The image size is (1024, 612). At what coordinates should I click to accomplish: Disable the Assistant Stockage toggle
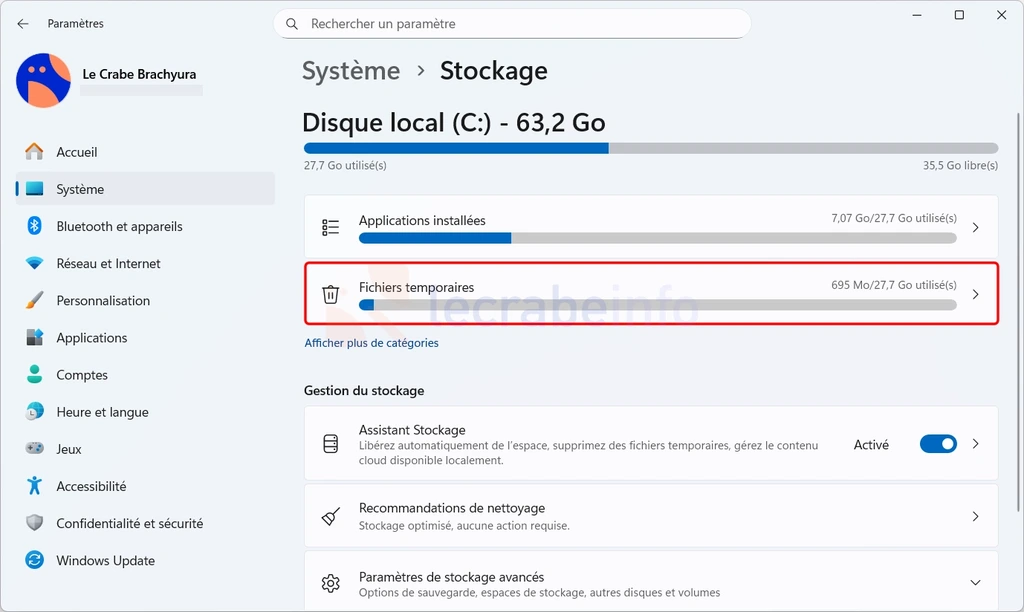point(938,444)
